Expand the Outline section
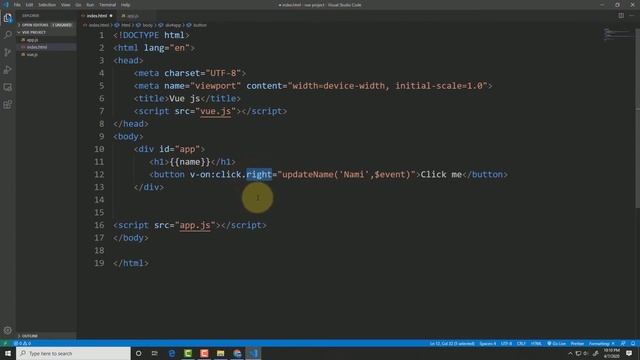 45,336
